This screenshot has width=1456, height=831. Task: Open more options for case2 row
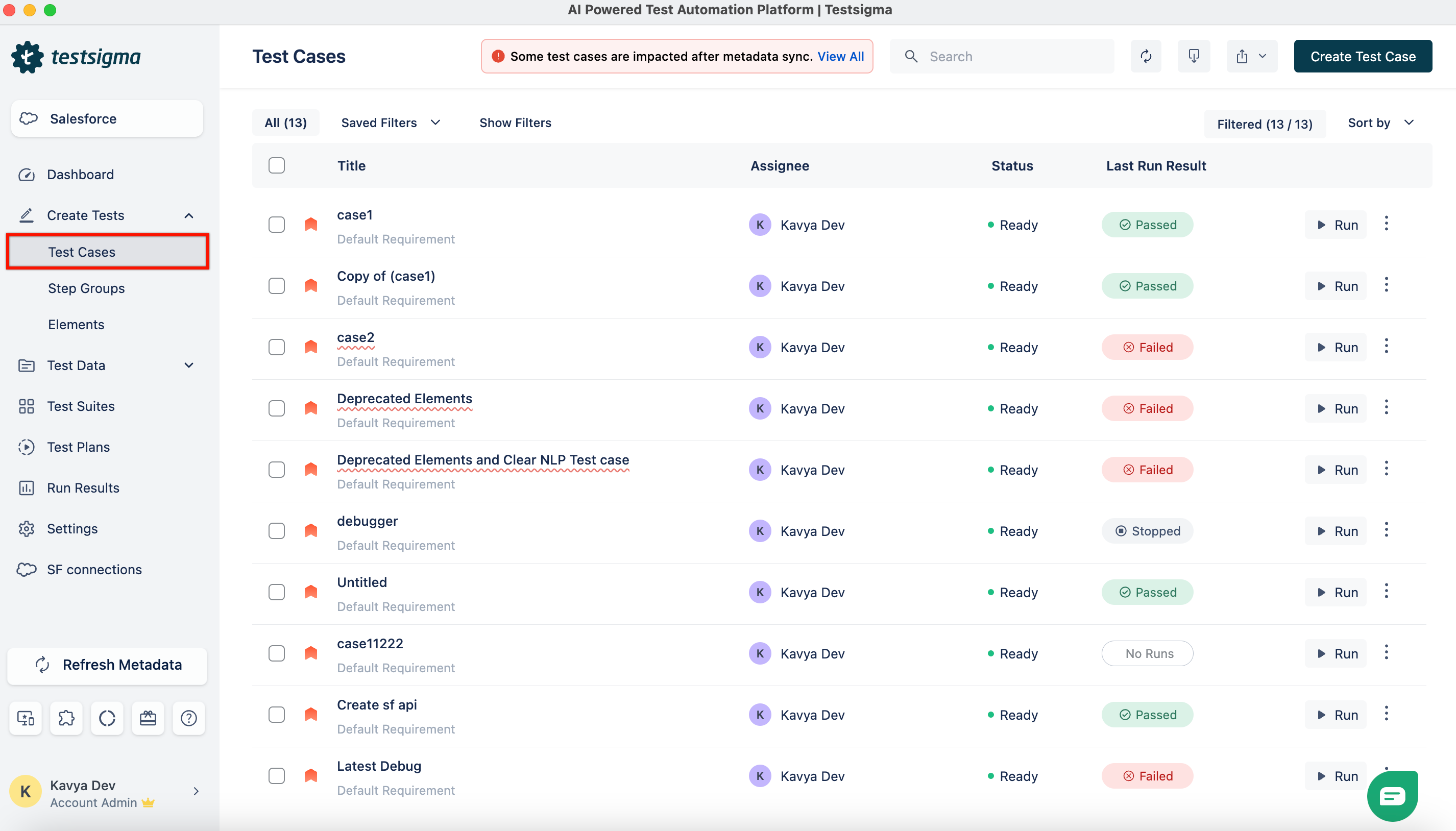point(1386,346)
